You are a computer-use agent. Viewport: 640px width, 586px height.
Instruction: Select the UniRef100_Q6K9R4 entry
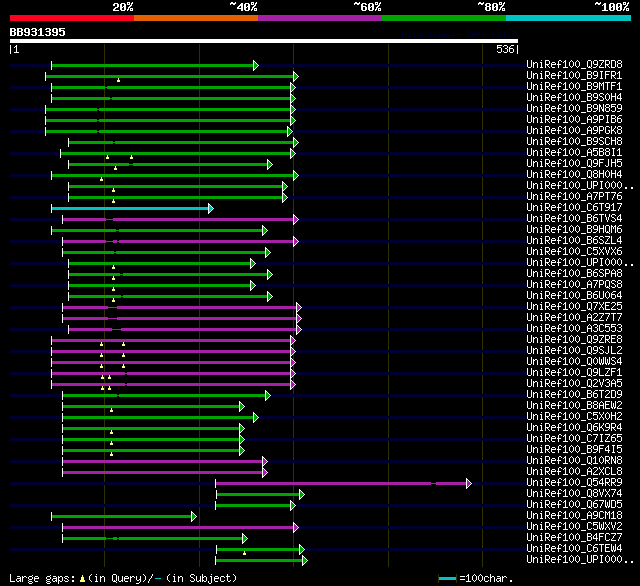pos(574,428)
